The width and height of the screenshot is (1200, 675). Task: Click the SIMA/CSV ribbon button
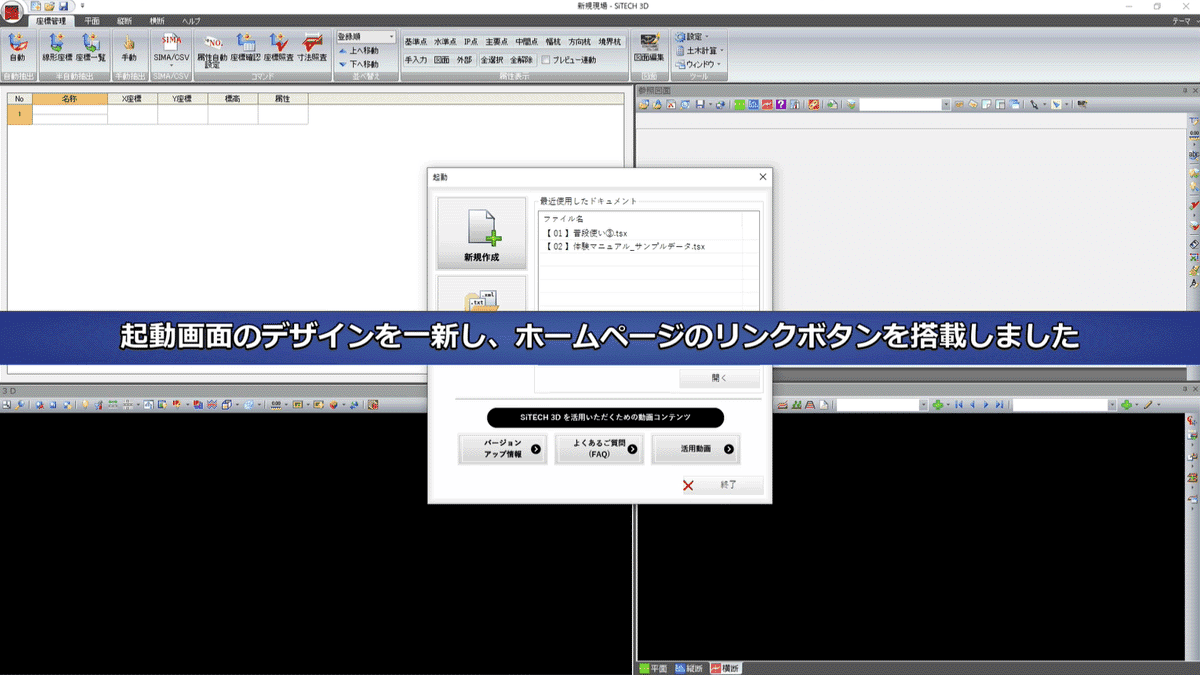click(x=171, y=48)
